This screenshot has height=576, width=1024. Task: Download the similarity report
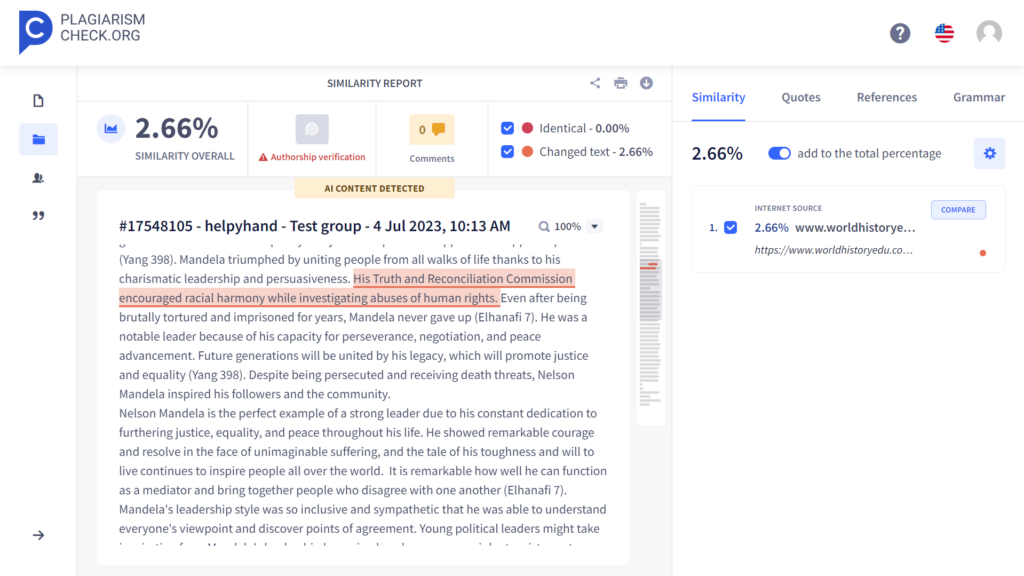point(646,83)
